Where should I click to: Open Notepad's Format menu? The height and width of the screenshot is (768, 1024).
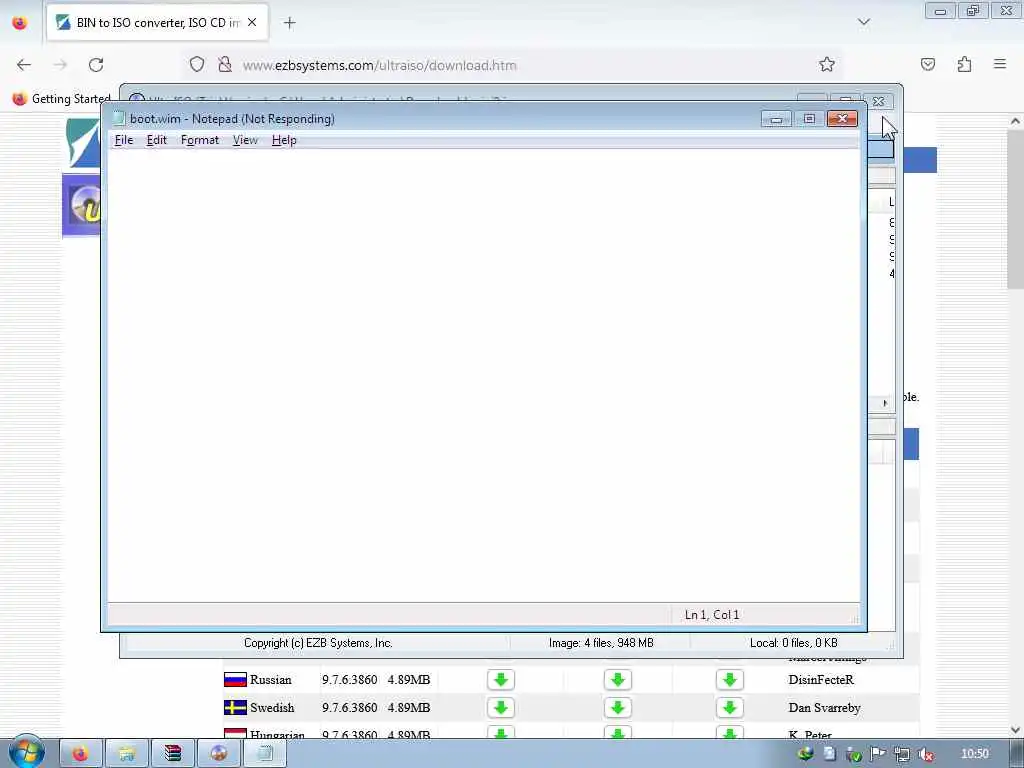pyautogui.click(x=200, y=140)
